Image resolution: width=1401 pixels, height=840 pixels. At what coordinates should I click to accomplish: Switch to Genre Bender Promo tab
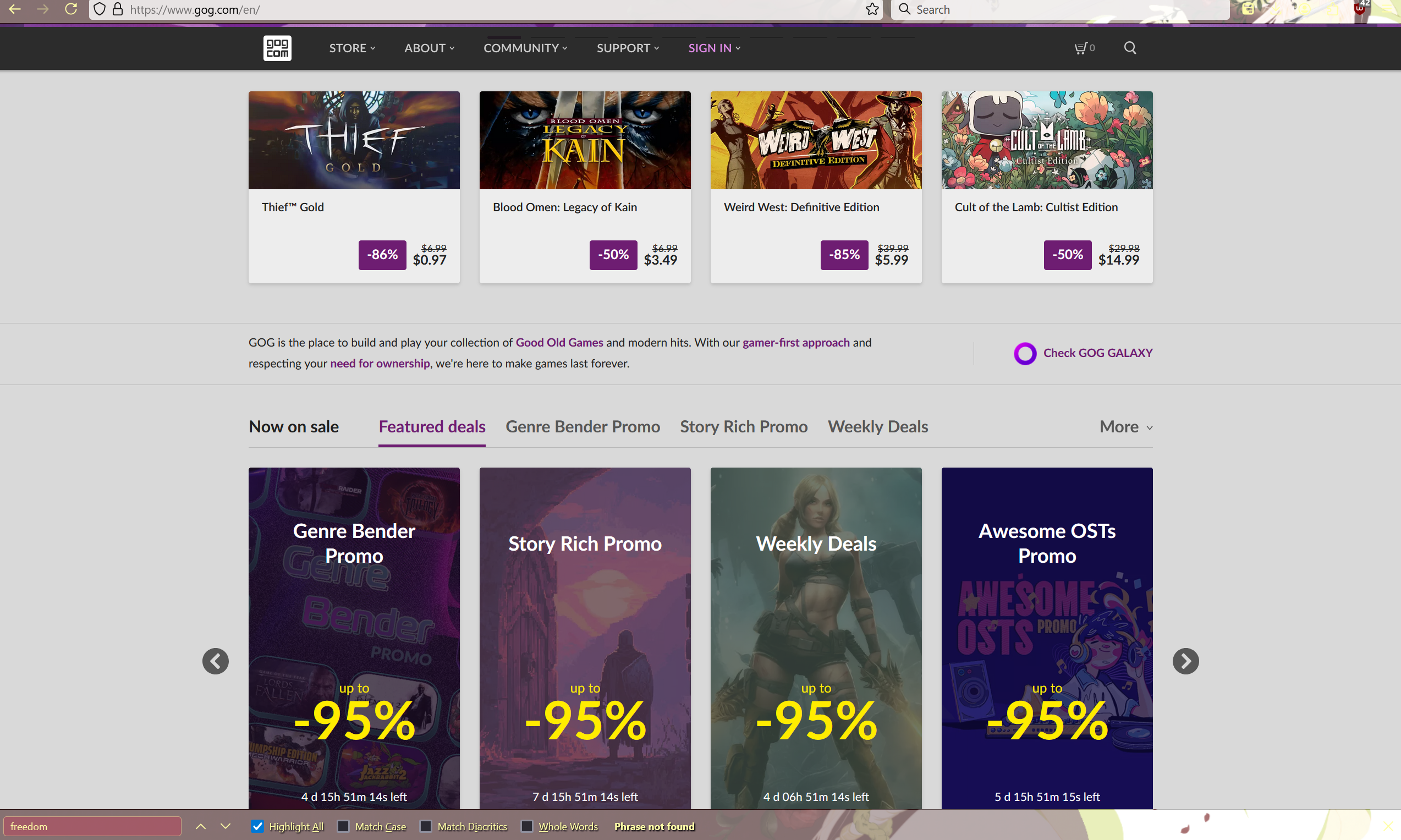click(x=583, y=427)
